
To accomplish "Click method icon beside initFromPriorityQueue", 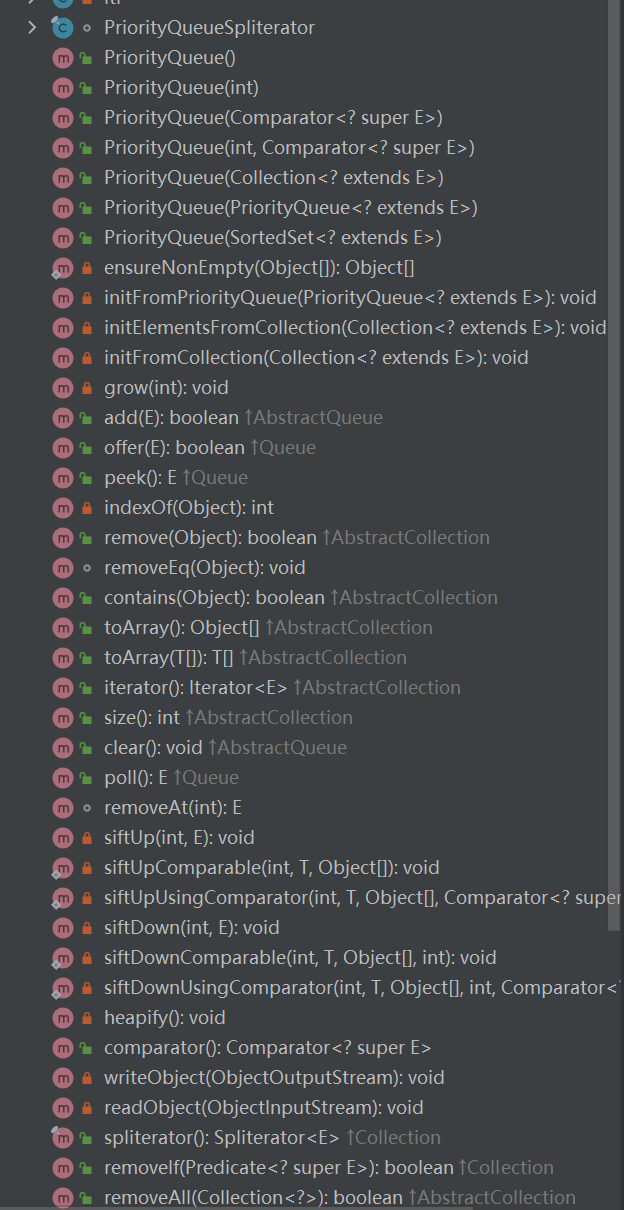I will coord(63,298).
